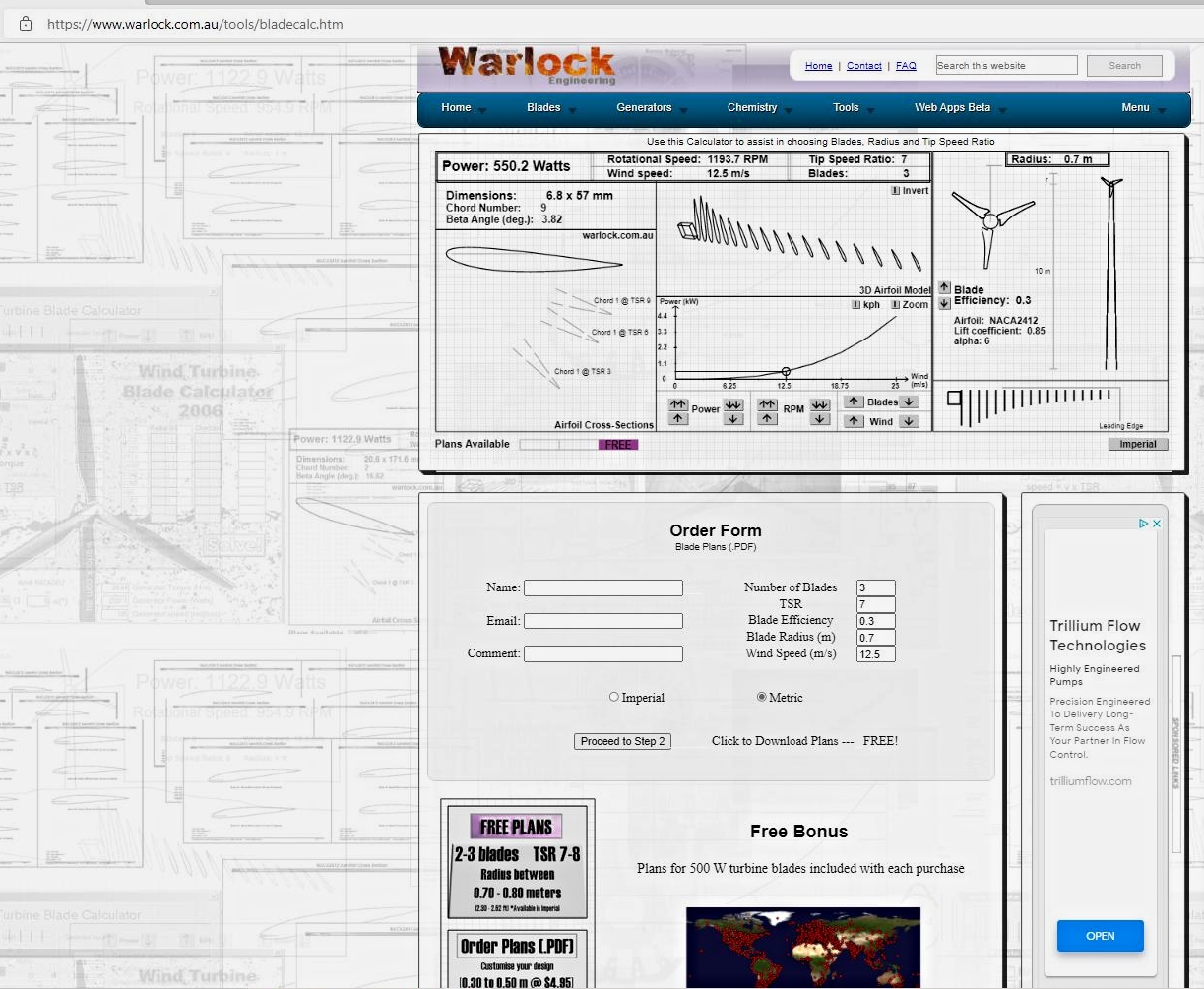Click the Wind Speed (m/s) field

pos(876,654)
